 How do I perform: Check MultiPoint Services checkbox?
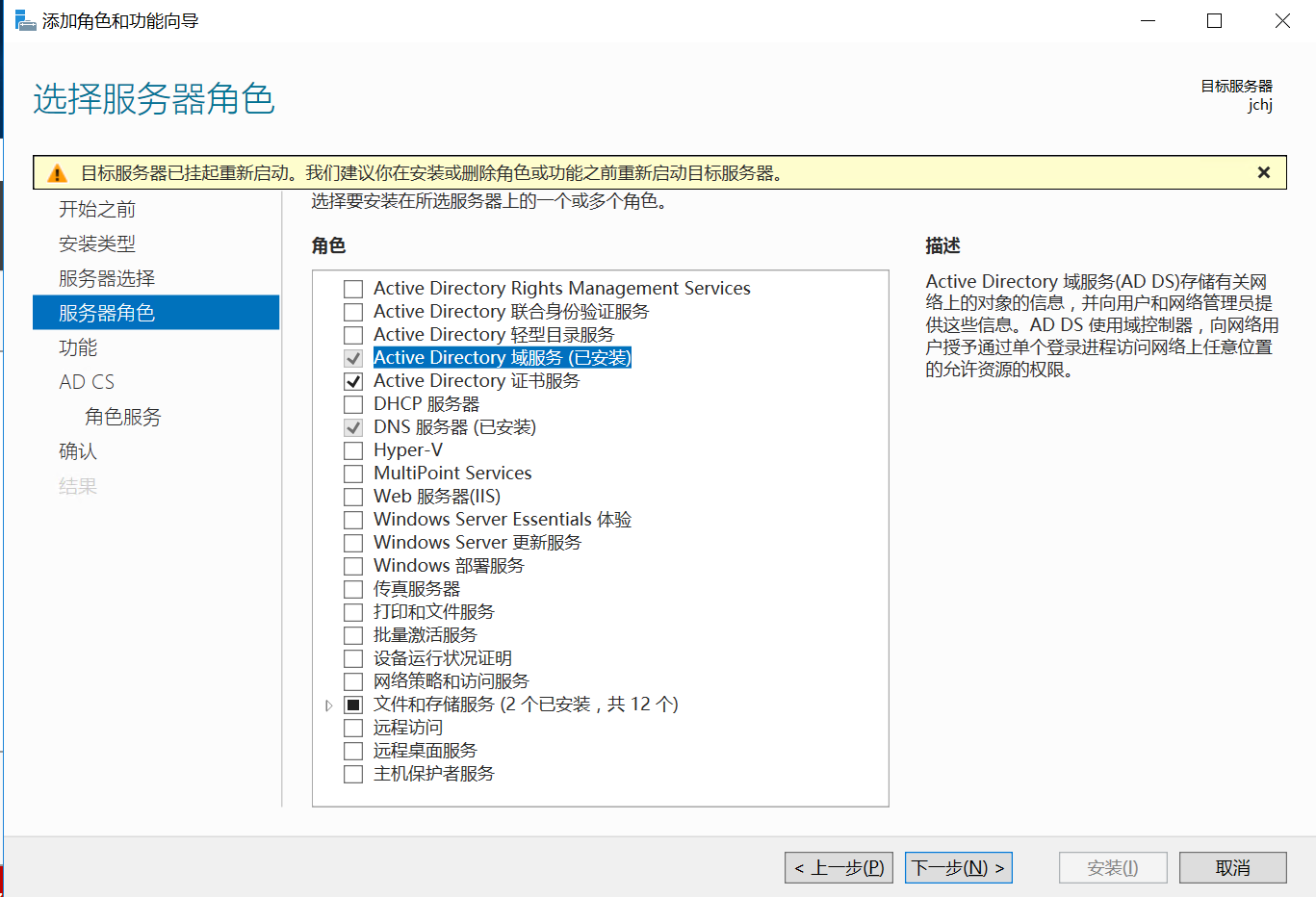(353, 474)
